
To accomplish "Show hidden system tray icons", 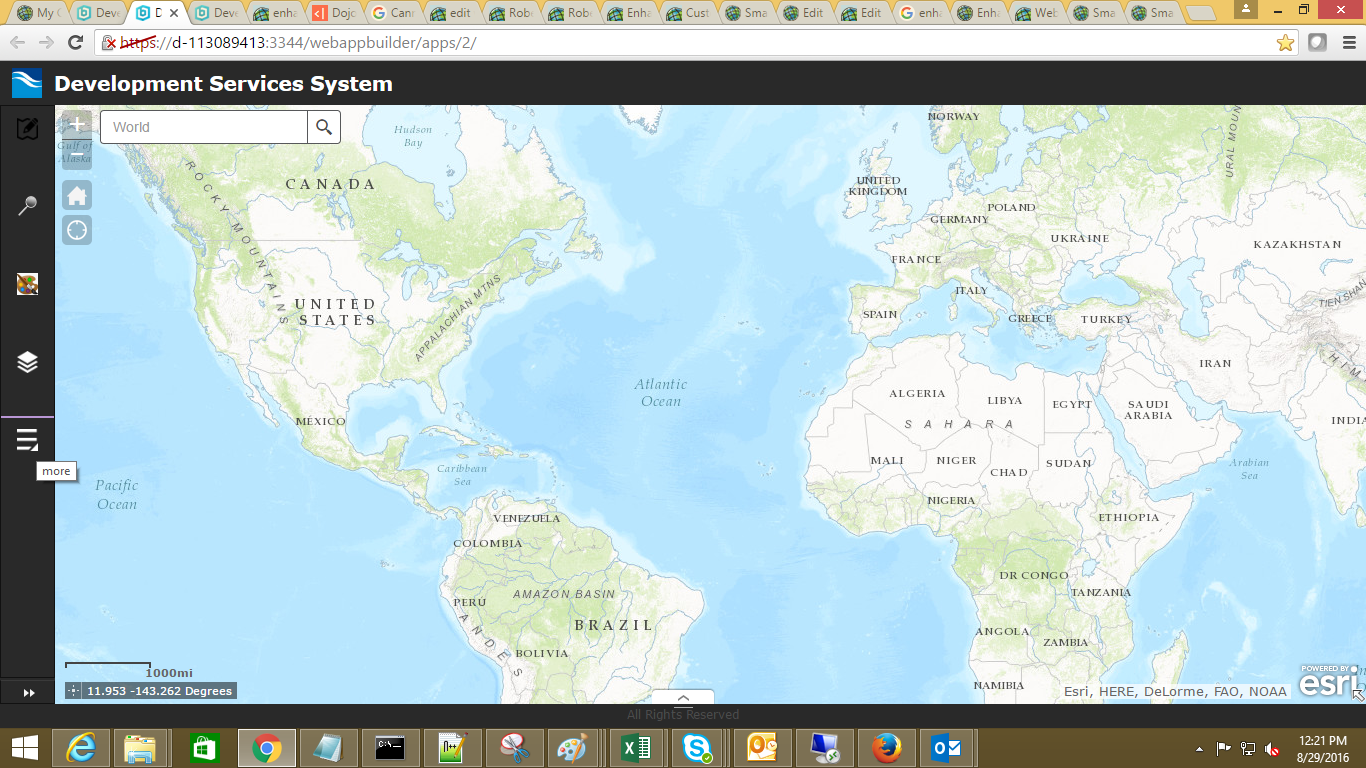I will click(1199, 748).
